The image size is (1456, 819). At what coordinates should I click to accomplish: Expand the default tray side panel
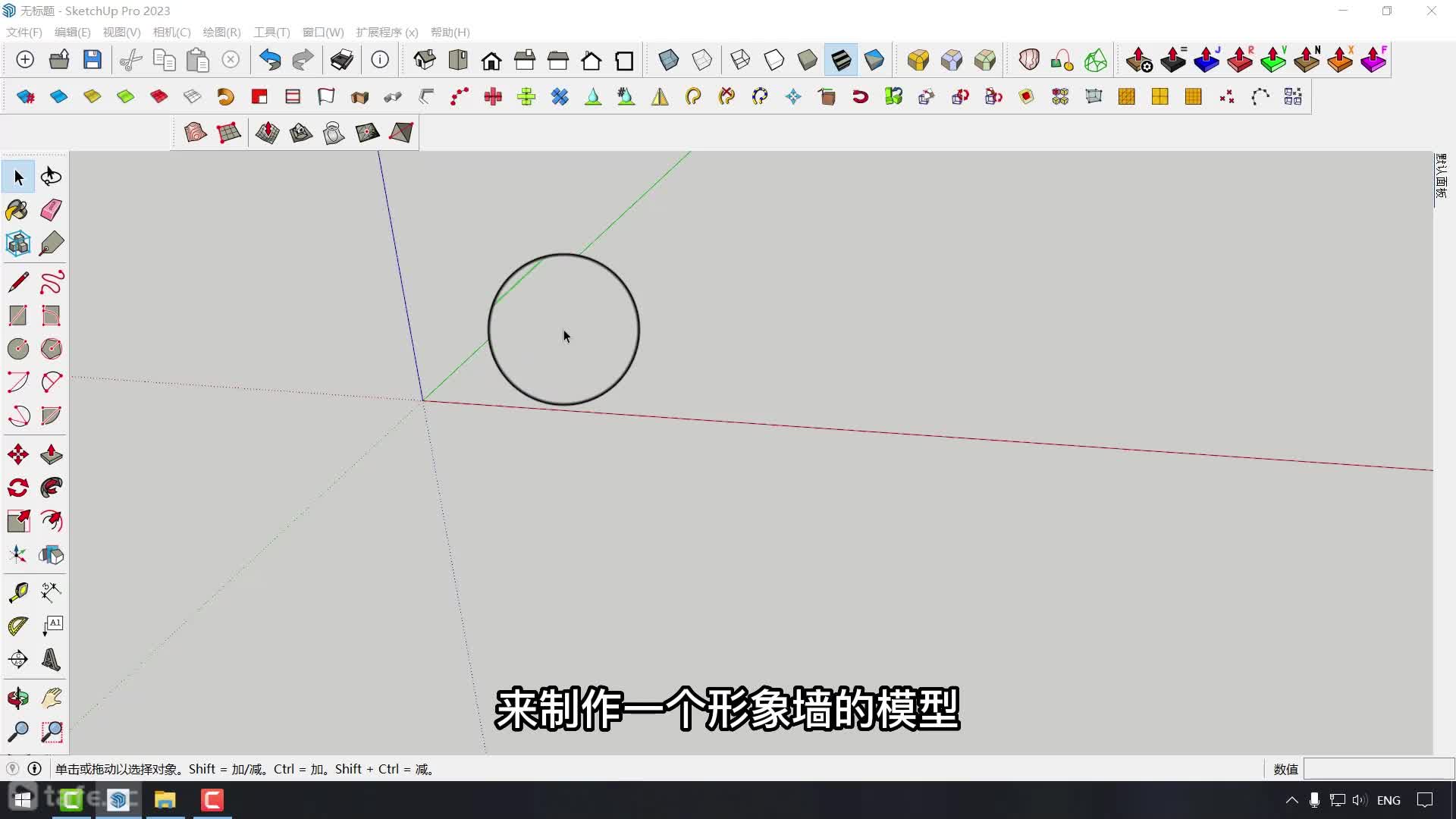(x=1441, y=176)
